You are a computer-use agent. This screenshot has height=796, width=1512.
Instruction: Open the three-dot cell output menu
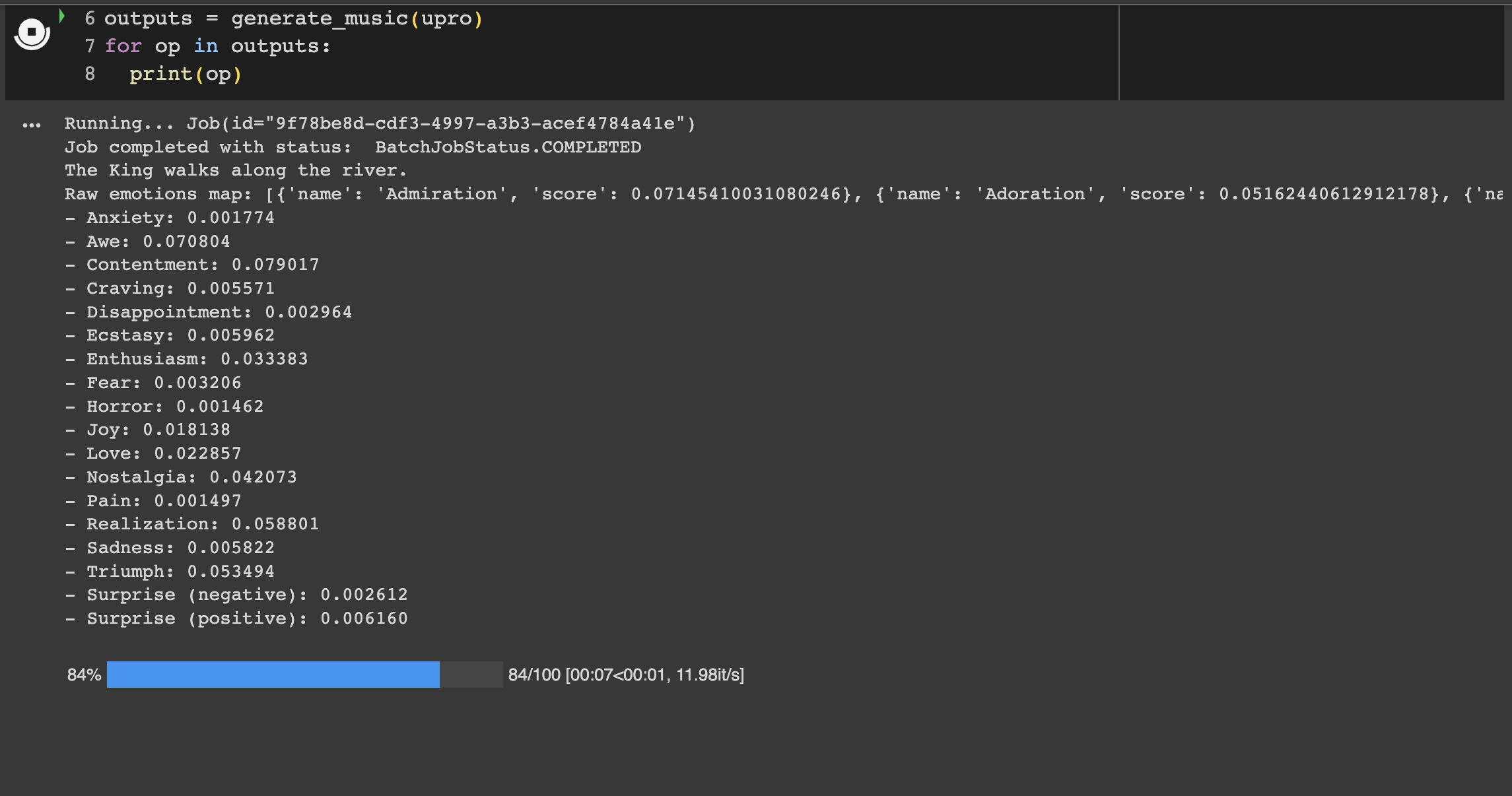[31, 125]
